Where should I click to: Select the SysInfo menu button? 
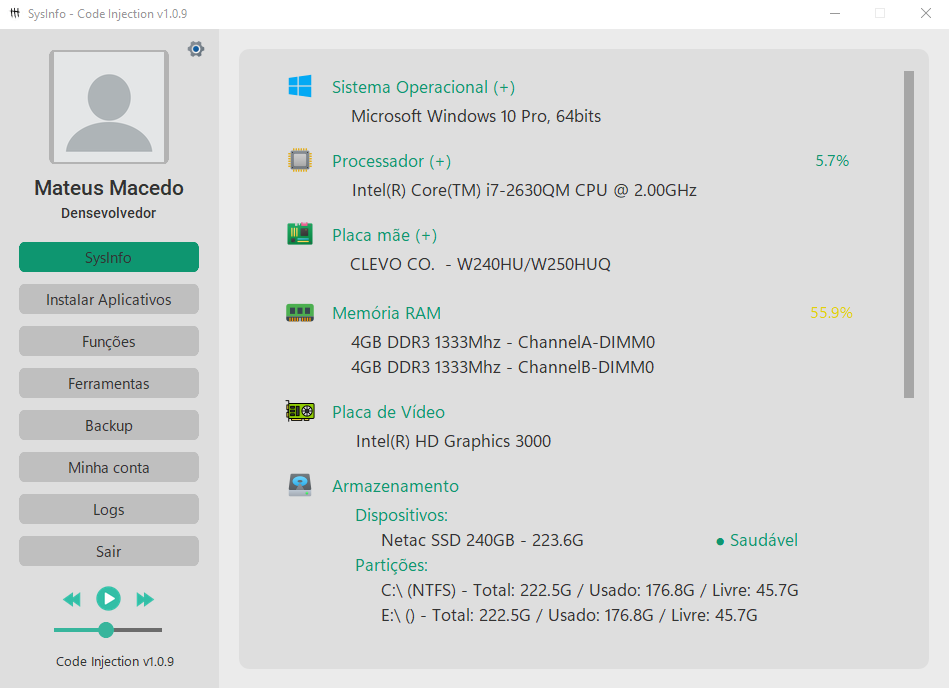click(109, 257)
